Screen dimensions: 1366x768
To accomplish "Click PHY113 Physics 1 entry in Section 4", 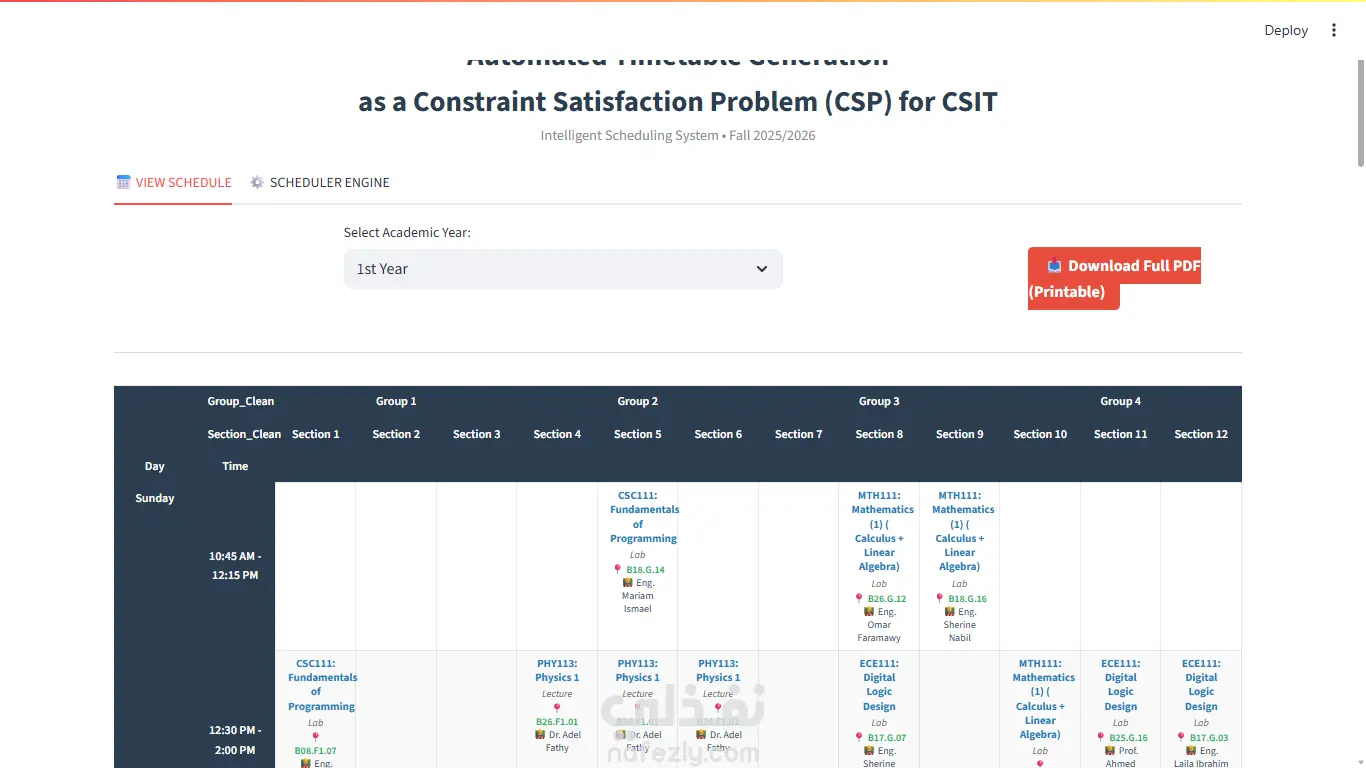I will (x=557, y=670).
